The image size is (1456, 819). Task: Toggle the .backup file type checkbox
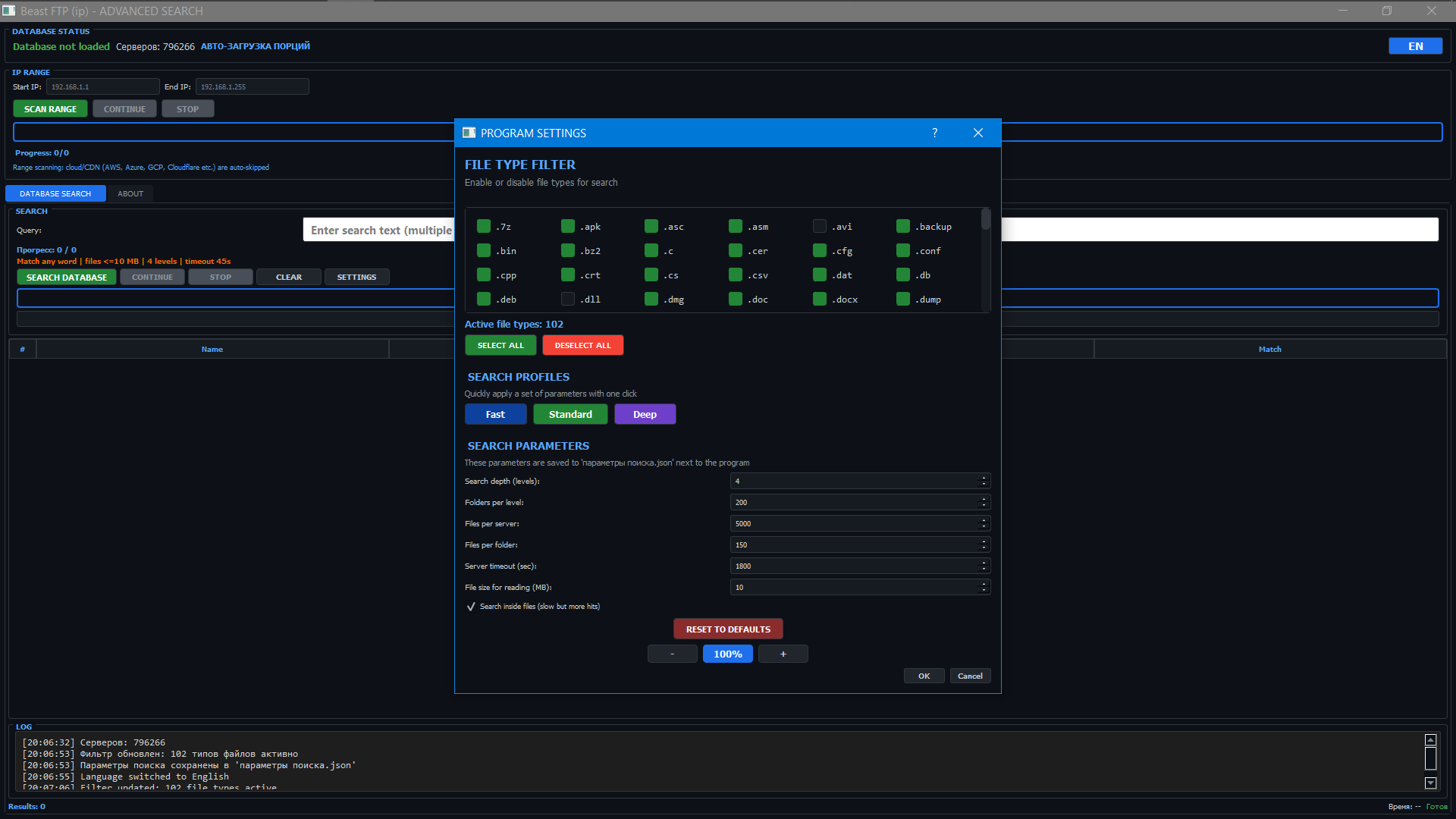(x=903, y=227)
